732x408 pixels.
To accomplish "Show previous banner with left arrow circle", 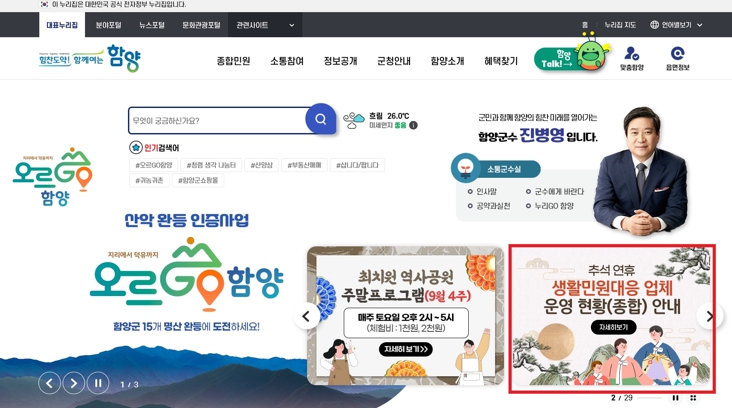I will coord(306,316).
